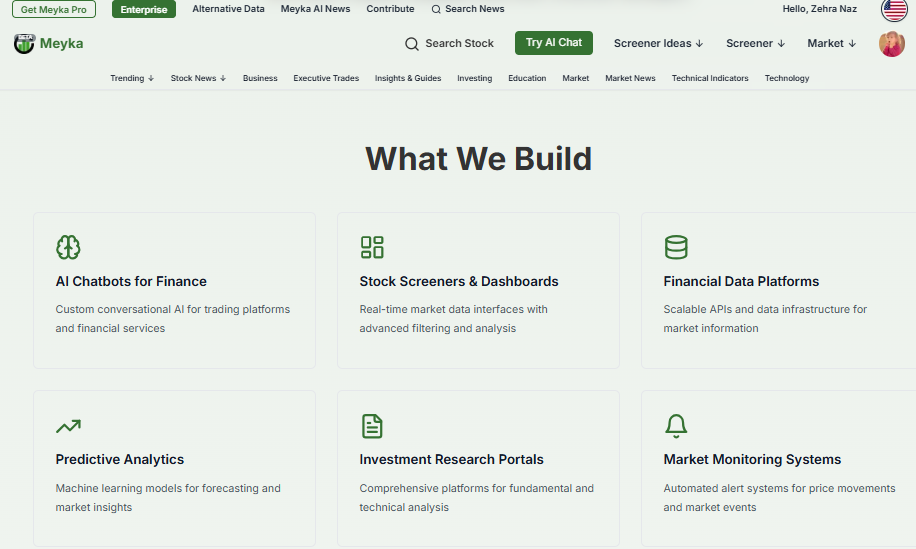Go to Executive Trades category

coord(326,78)
